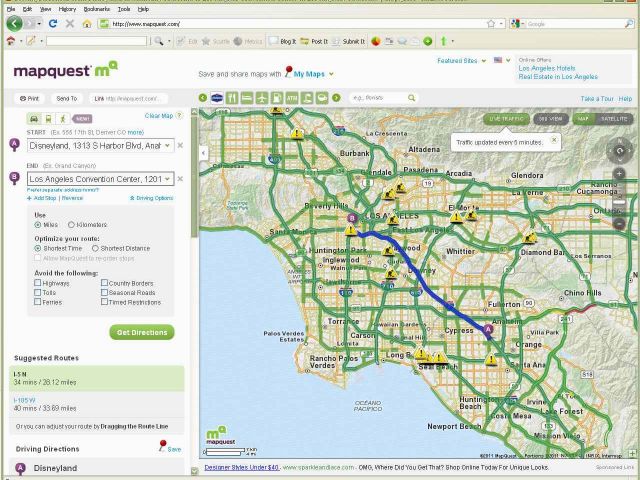This screenshot has width=640, height=480.
Task: Open the Tools menu
Action: (124, 9)
